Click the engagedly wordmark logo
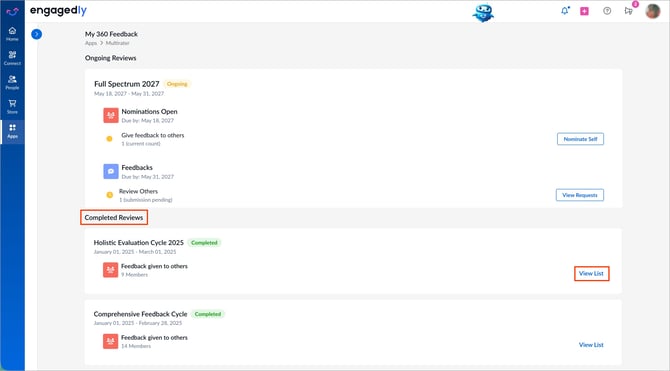The image size is (670, 371). 58,11
